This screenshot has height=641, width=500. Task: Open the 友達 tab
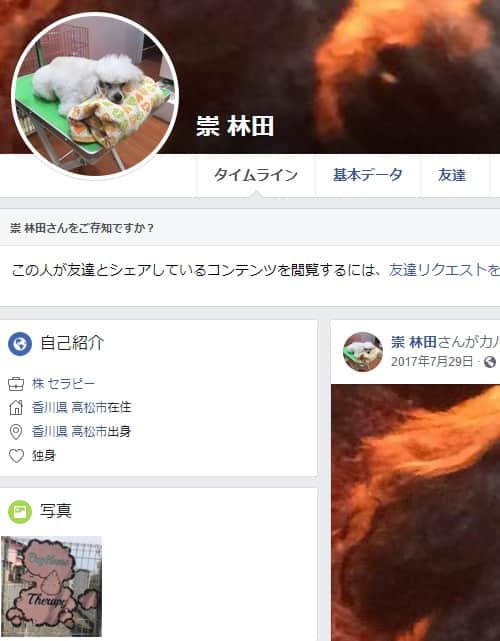coord(452,175)
